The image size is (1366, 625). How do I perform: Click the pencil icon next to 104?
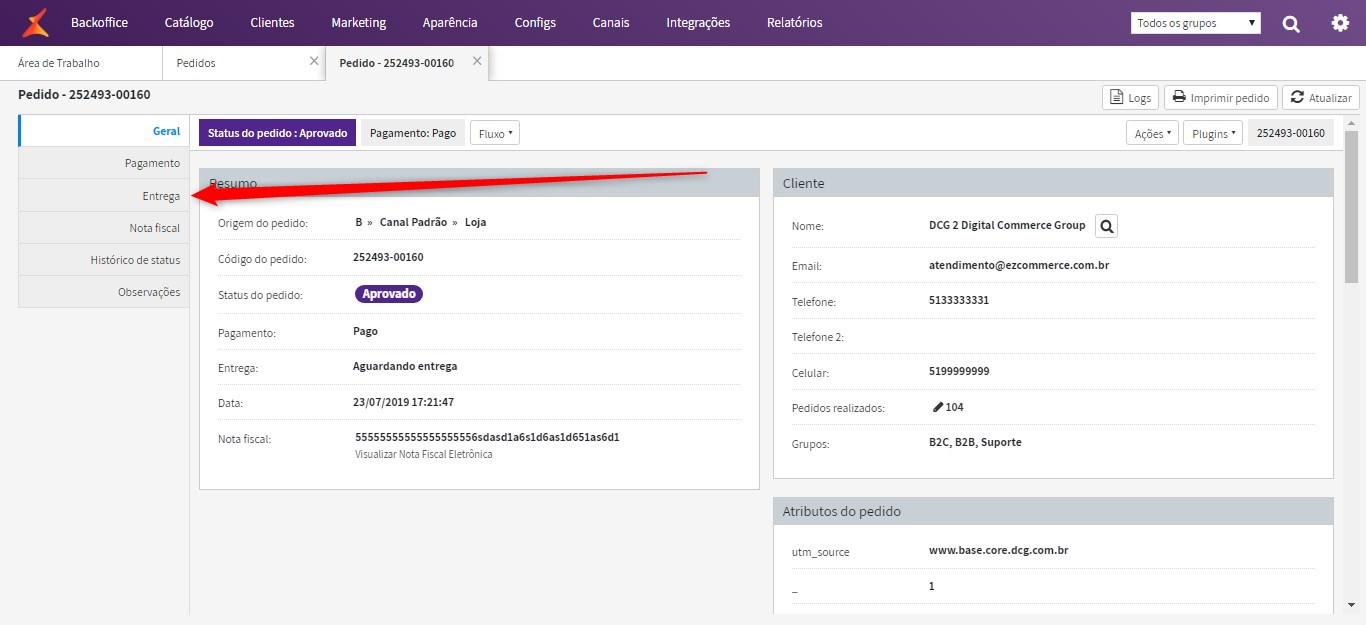coord(938,407)
